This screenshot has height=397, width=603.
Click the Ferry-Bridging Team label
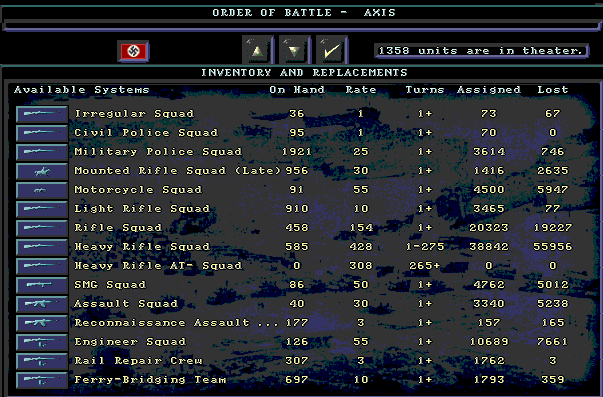coord(150,379)
